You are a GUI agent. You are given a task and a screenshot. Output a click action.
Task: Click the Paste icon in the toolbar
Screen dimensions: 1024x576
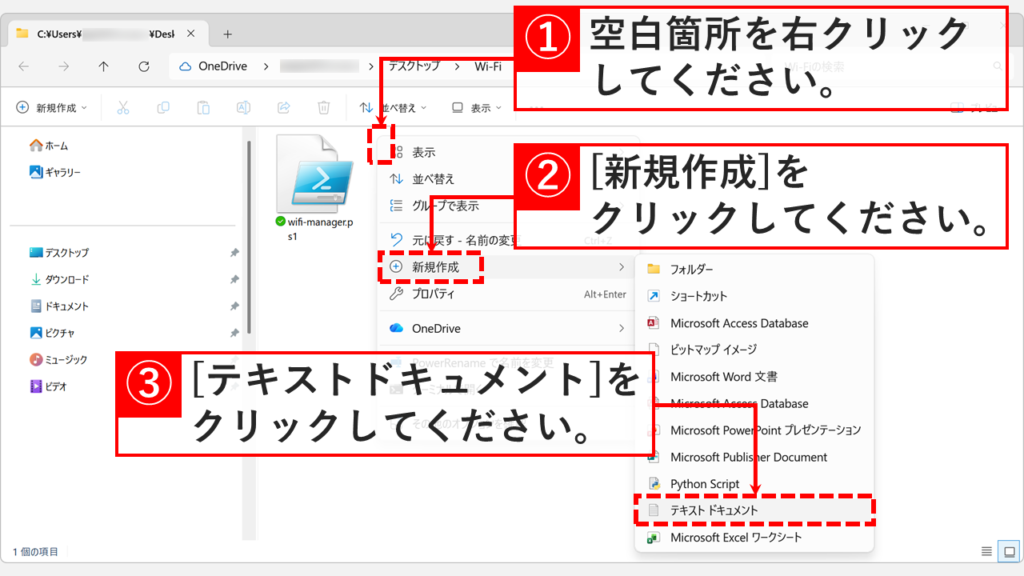pos(204,107)
